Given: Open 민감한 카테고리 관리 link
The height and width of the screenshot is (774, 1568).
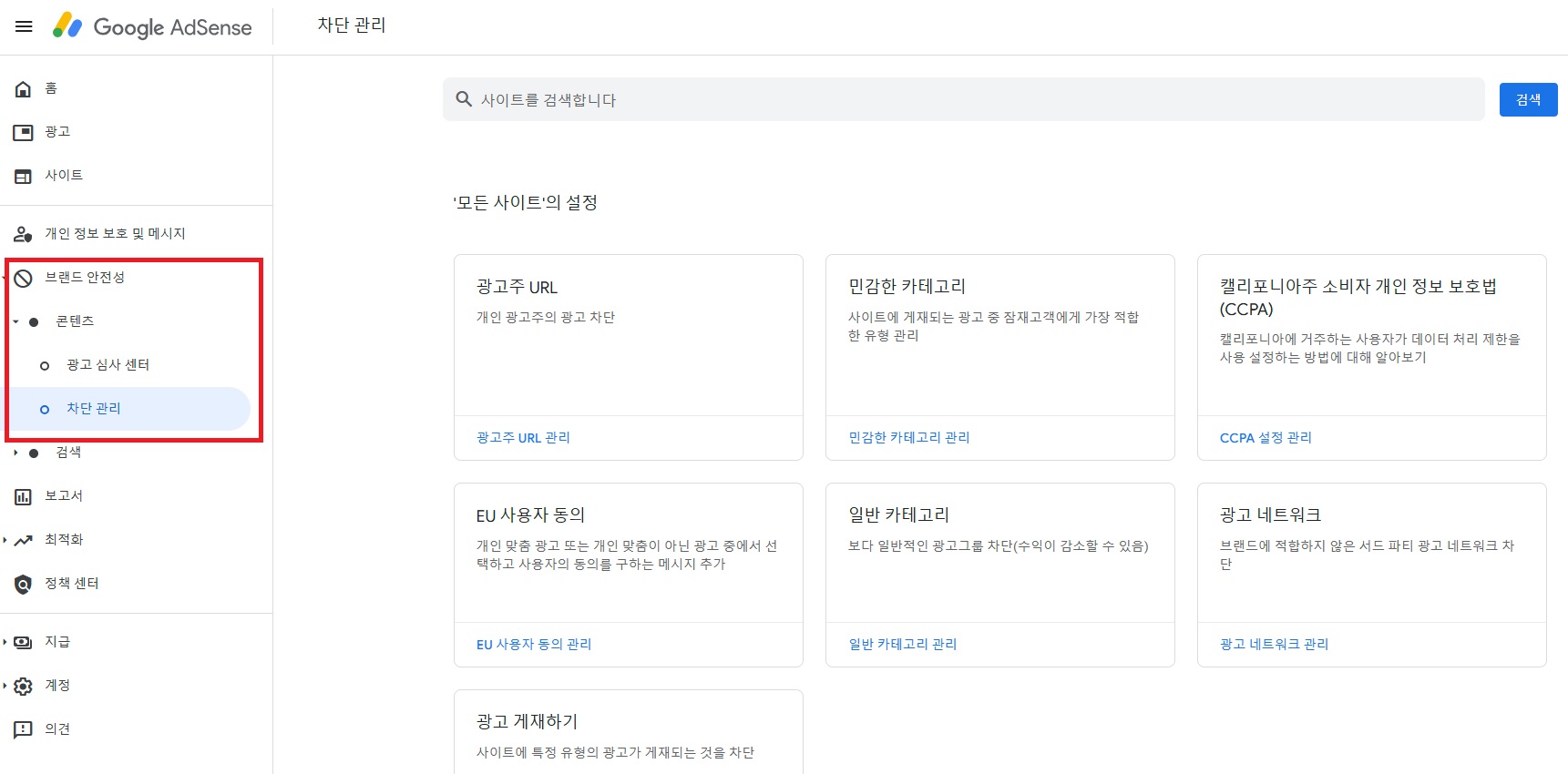Looking at the screenshot, I should coord(908,438).
